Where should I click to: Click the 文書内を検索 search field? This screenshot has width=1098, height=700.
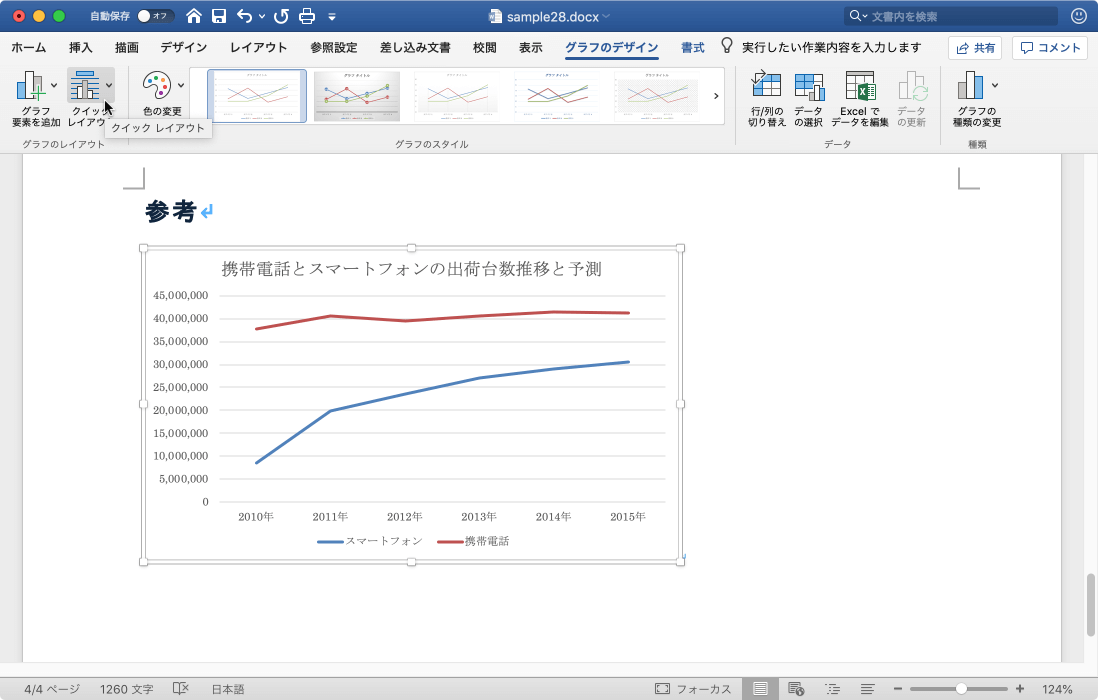click(x=951, y=16)
